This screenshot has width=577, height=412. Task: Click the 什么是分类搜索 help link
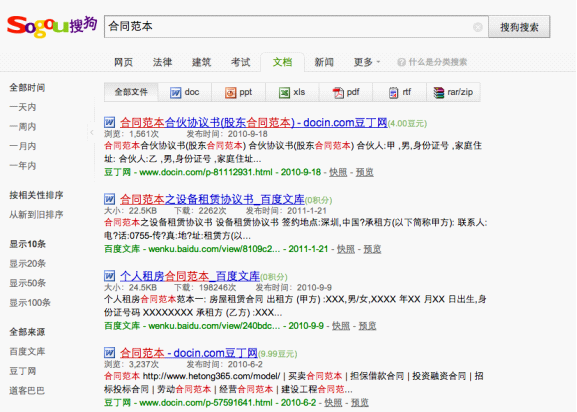click(438, 62)
